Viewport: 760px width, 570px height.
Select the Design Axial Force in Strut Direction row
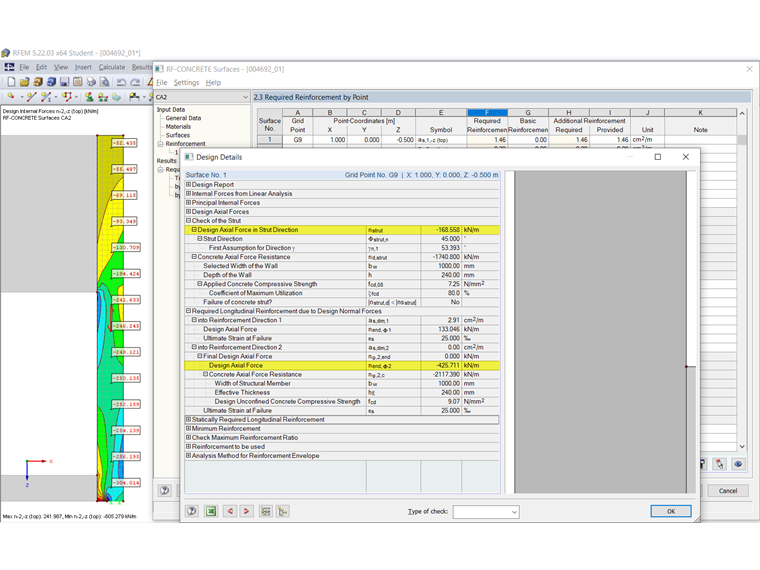coord(342,230)
